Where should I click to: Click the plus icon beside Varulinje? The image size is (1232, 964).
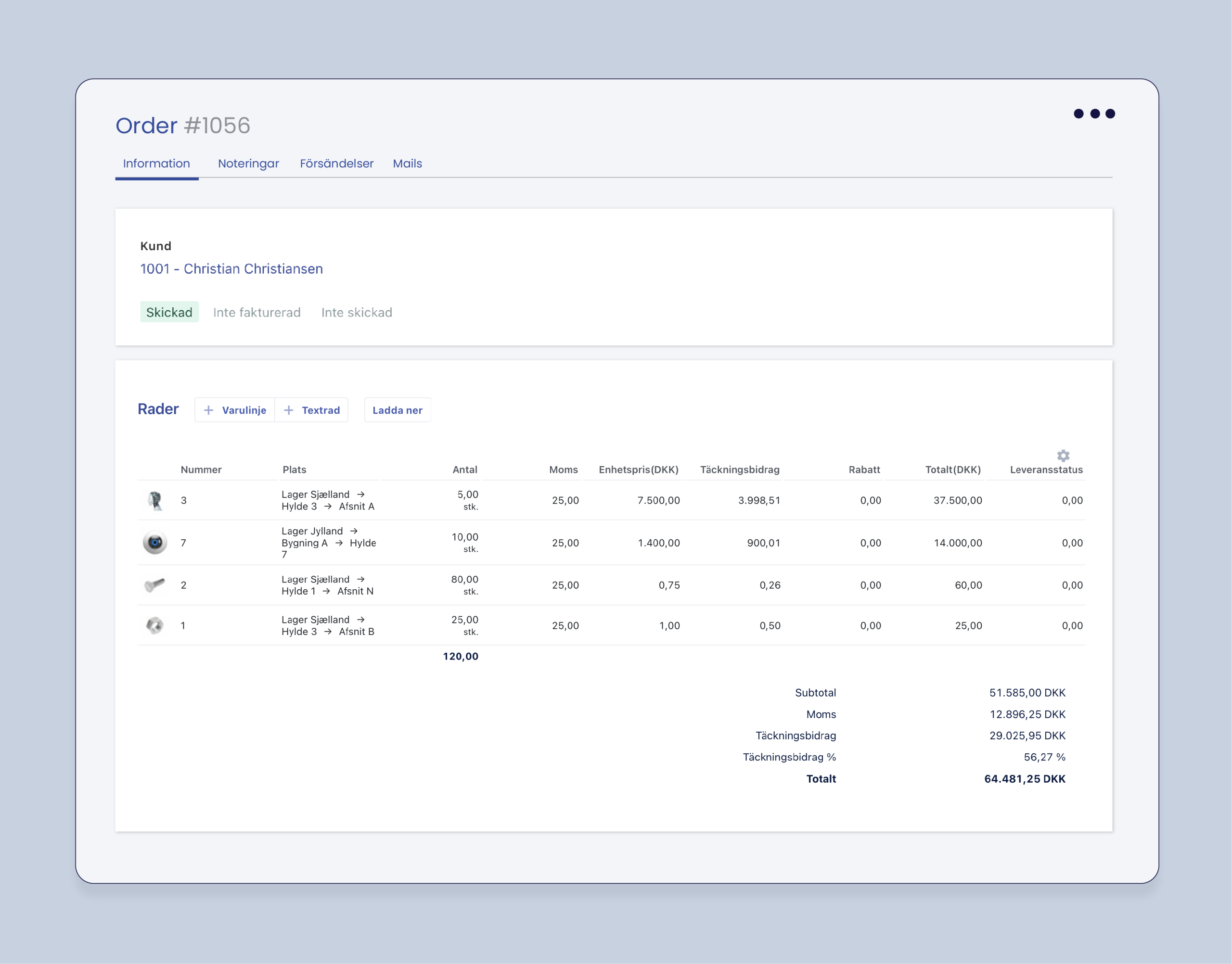click(208, 410)
